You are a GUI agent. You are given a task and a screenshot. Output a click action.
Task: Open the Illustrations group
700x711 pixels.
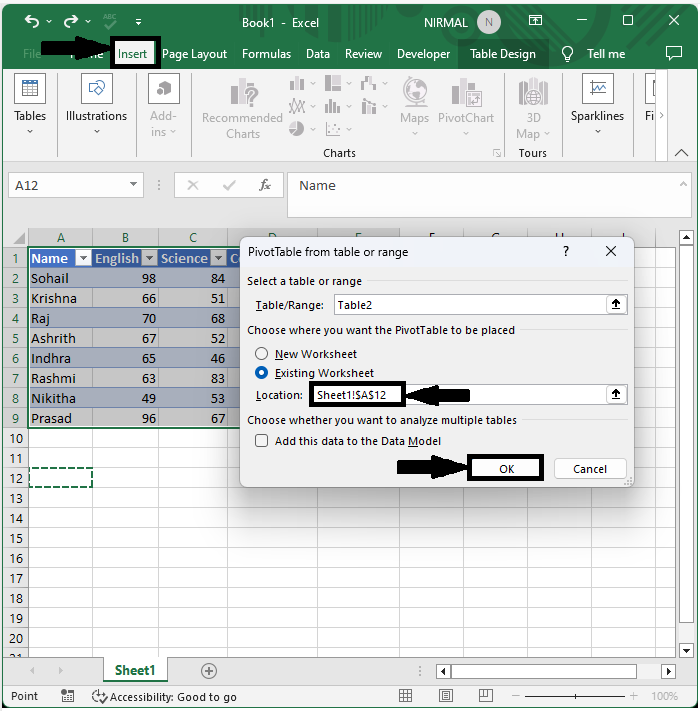click(x=97, y=104)
